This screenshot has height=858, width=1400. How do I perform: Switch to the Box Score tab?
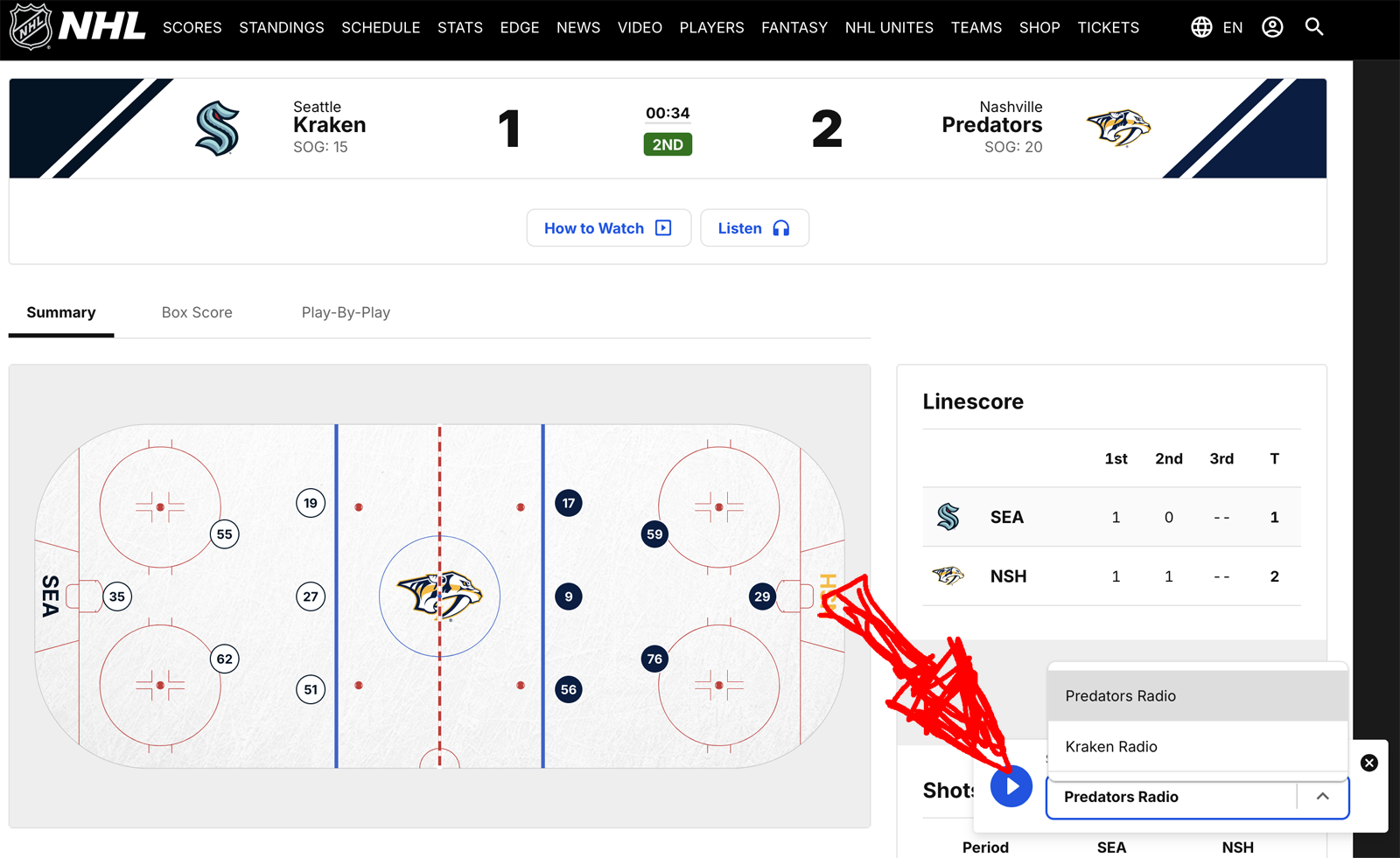(x=197, y=312)
